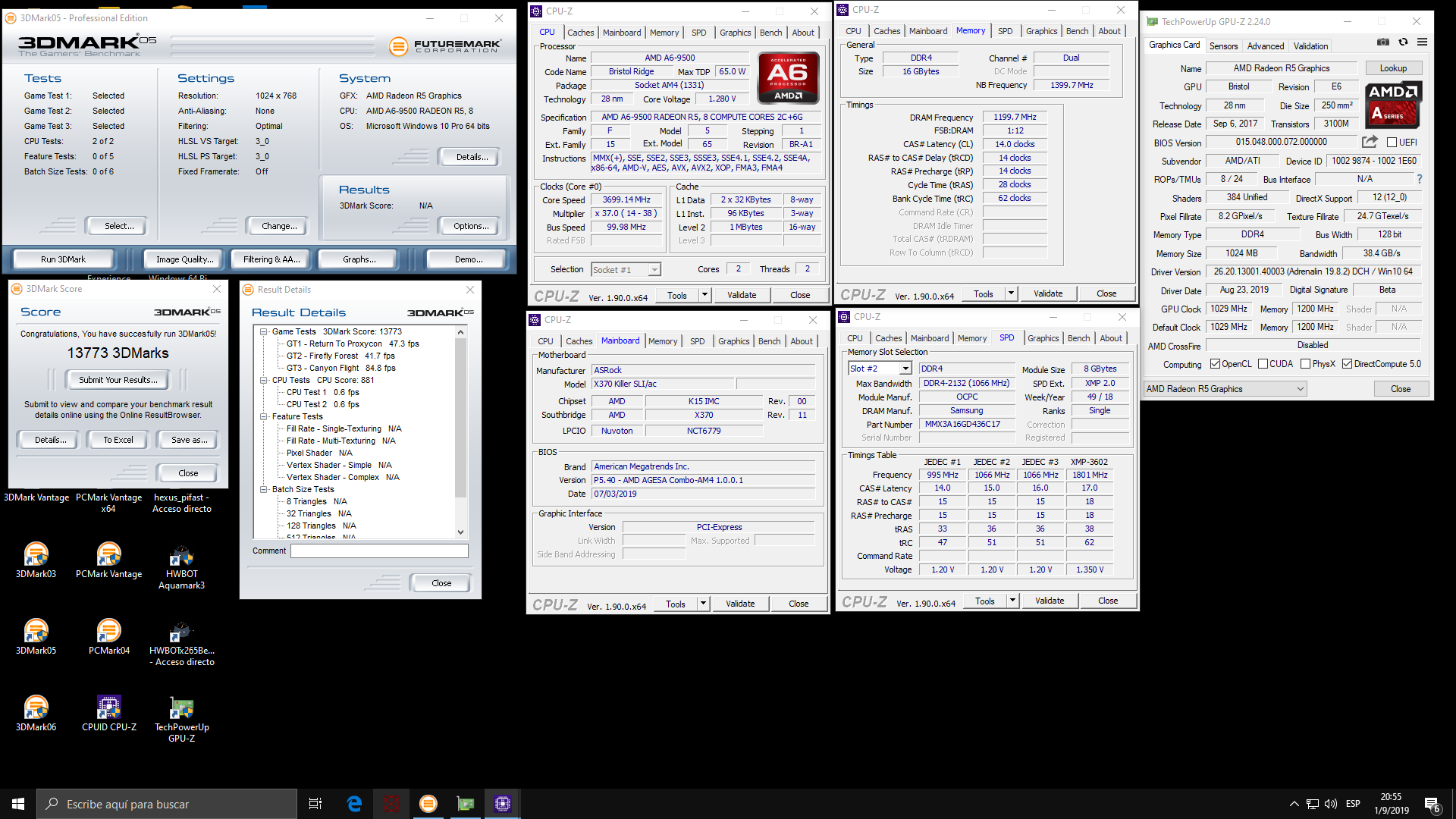1456x819 pixels.
Task: Toggle the DirectCompute 5.0 checkbox
Action: (x=1347, y=364)
